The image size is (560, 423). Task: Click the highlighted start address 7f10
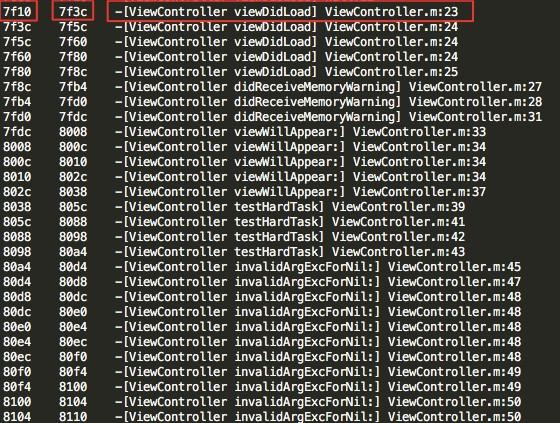[18, 12]
